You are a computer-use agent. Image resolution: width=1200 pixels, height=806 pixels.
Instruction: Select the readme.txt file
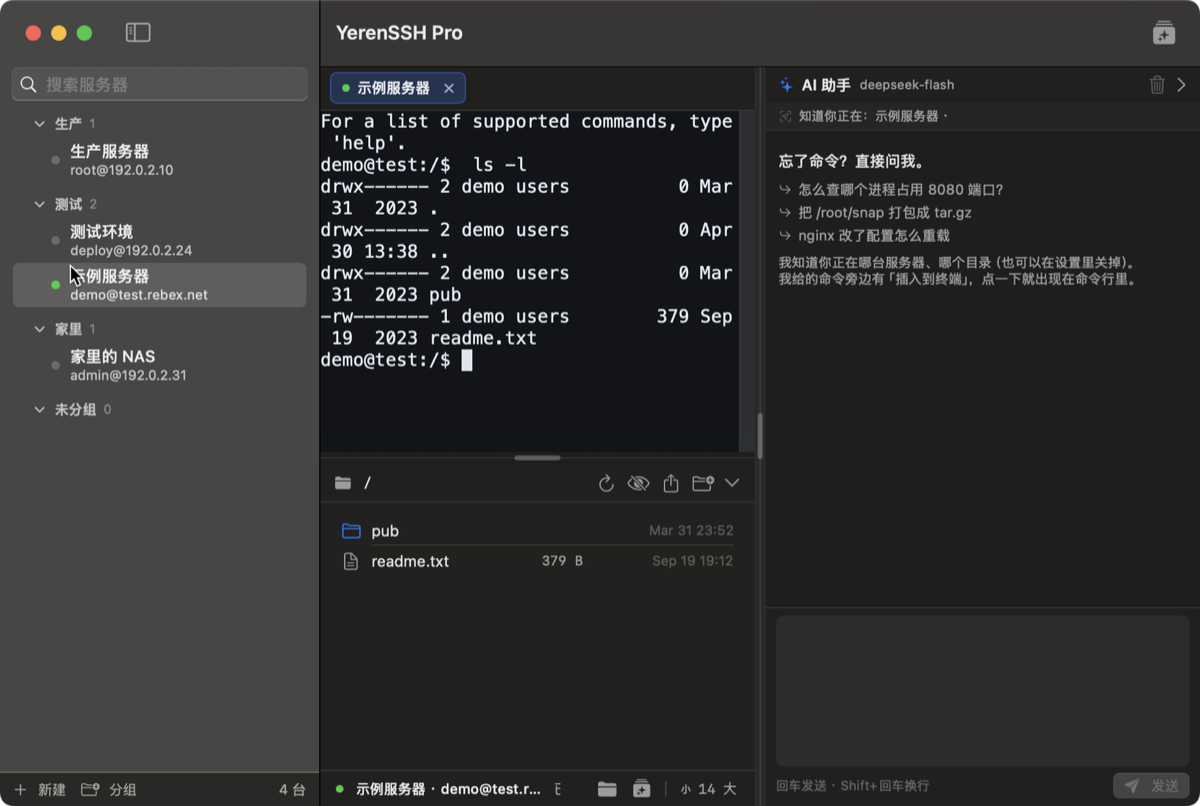coord(537,561)
